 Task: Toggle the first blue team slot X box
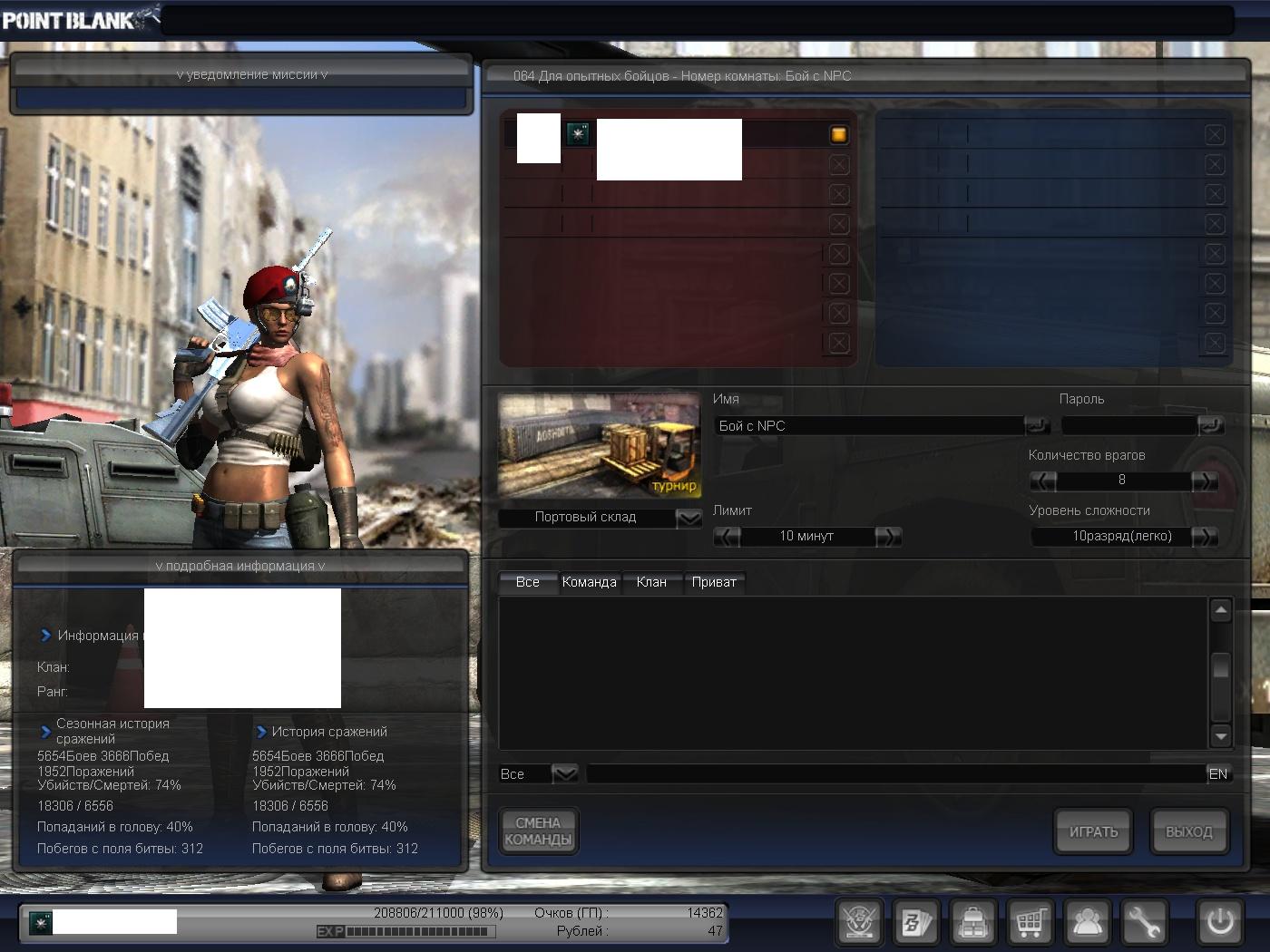click(x=1215, y=135)
